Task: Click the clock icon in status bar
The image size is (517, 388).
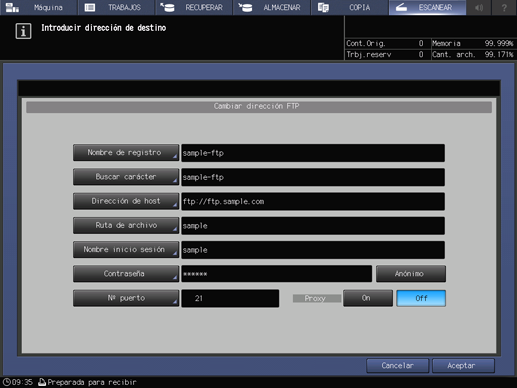Action: (6, 382)
